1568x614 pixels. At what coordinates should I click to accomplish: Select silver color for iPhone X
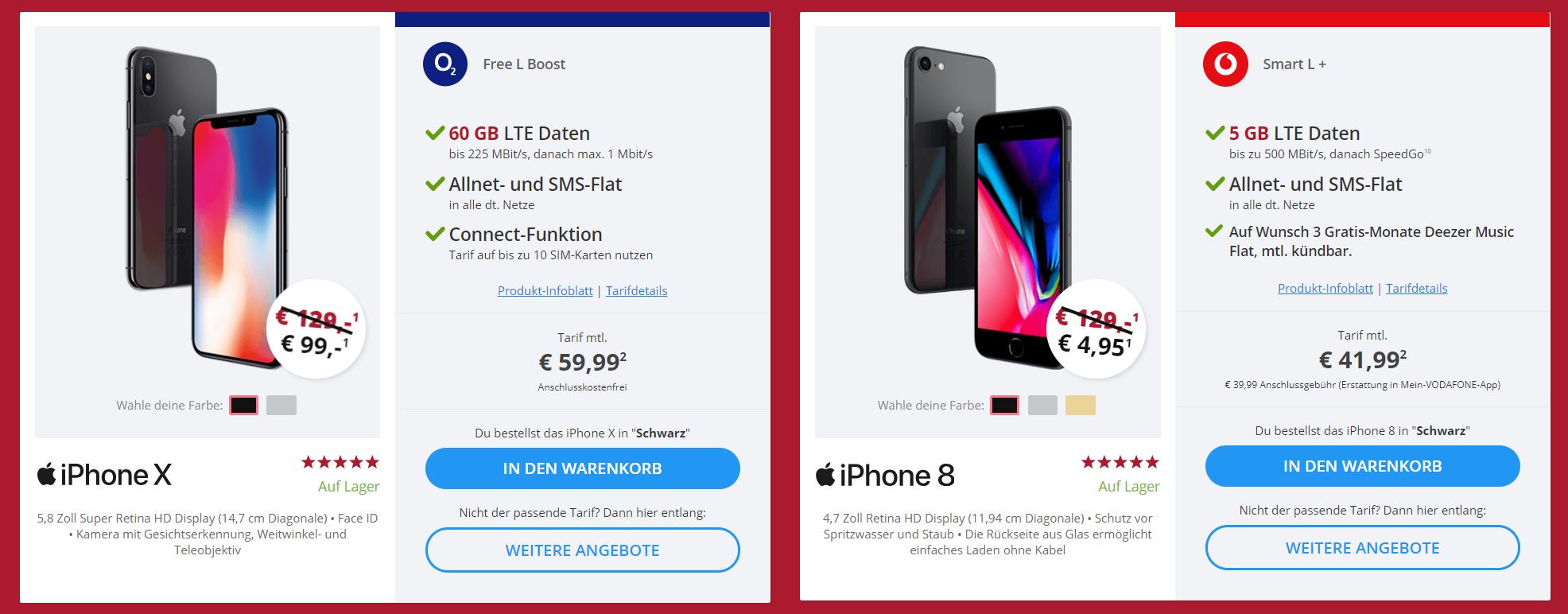tap(281, 405)
